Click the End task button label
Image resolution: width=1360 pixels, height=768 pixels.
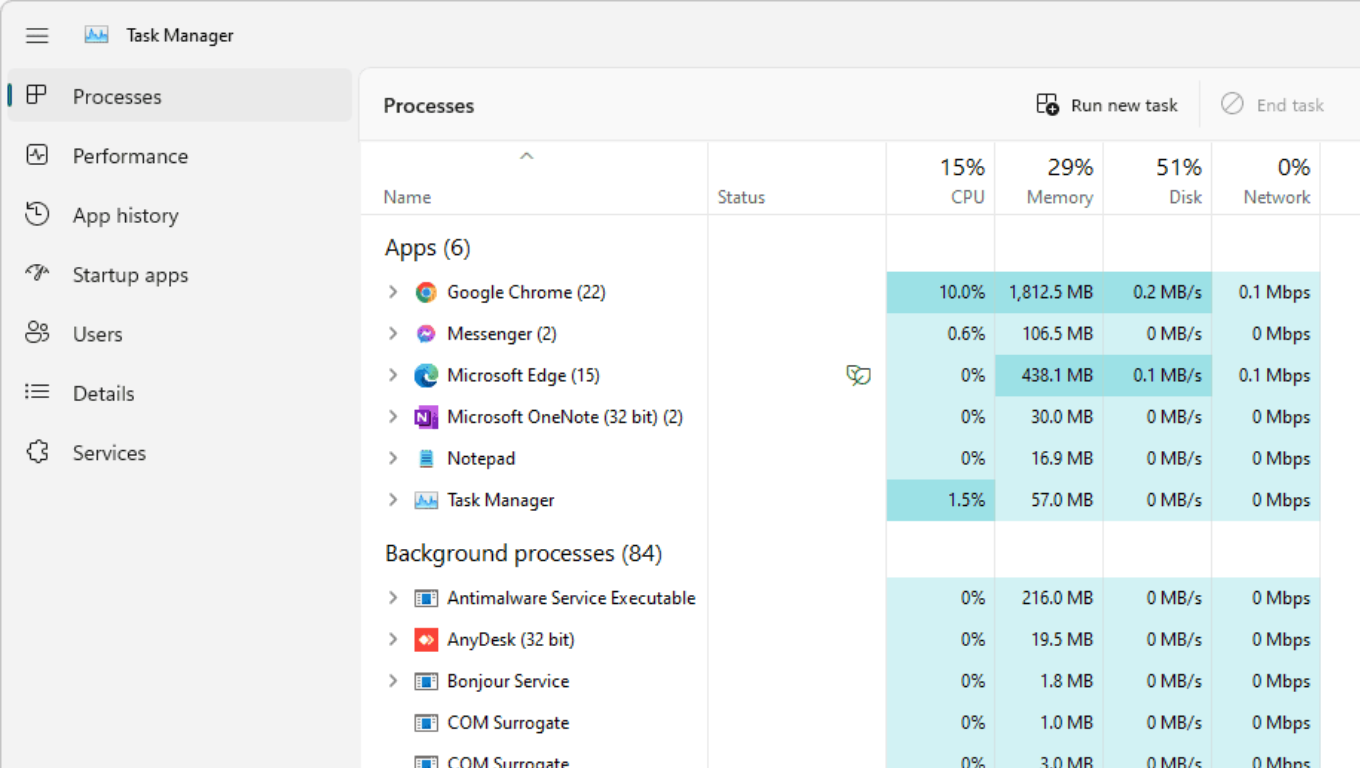(1290, 105)
